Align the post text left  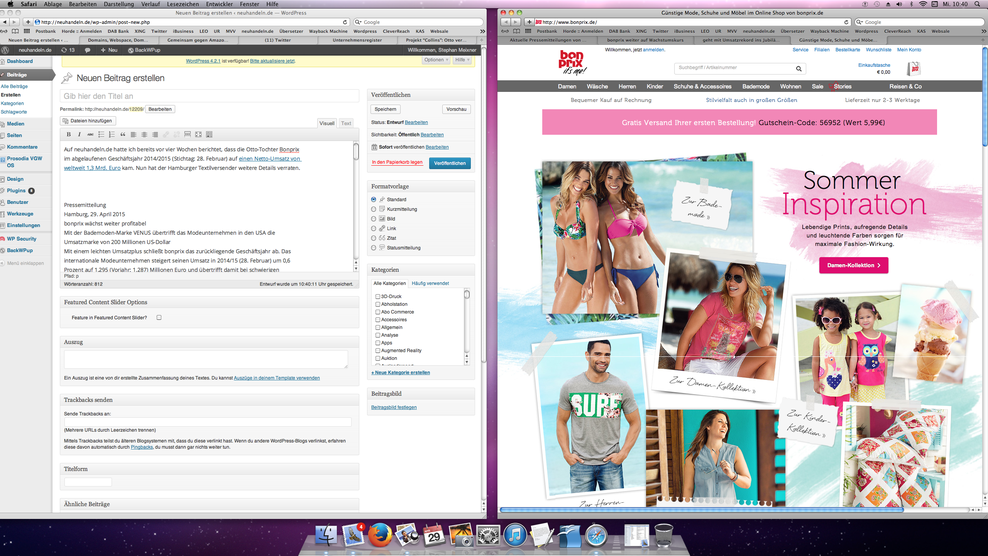(133, 134)
